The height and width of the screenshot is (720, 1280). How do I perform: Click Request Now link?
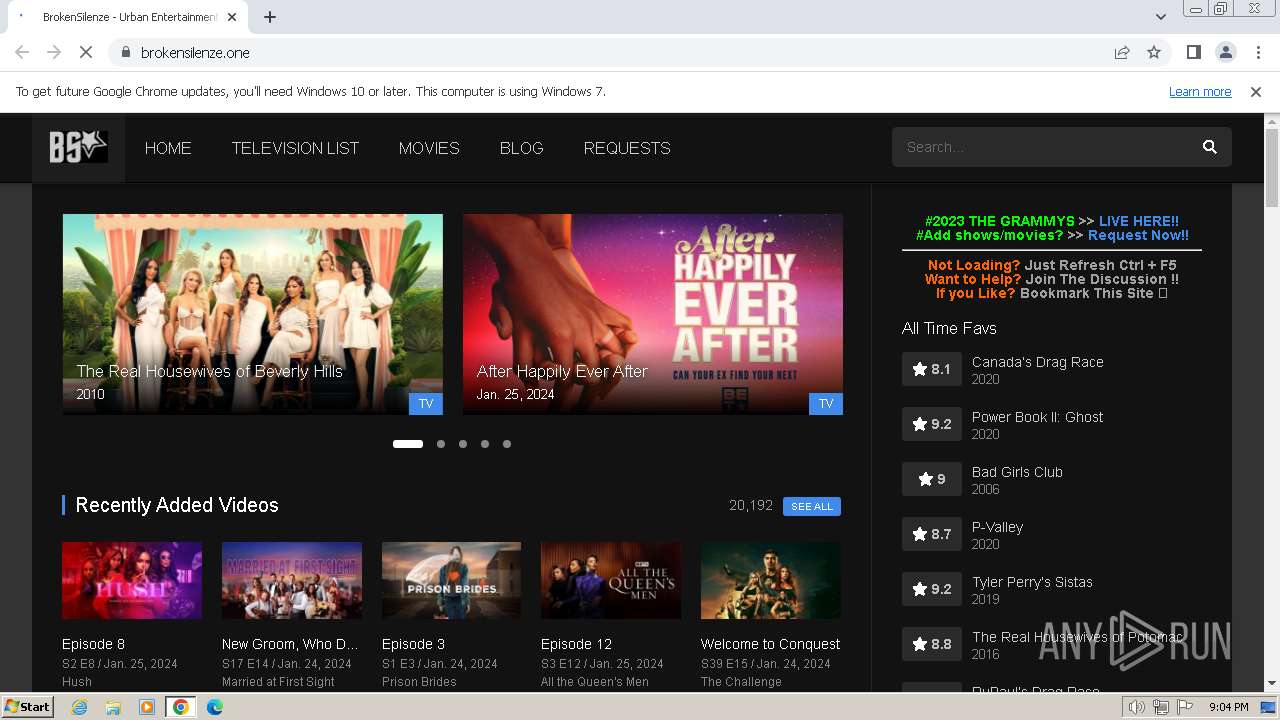[1138, 235]
